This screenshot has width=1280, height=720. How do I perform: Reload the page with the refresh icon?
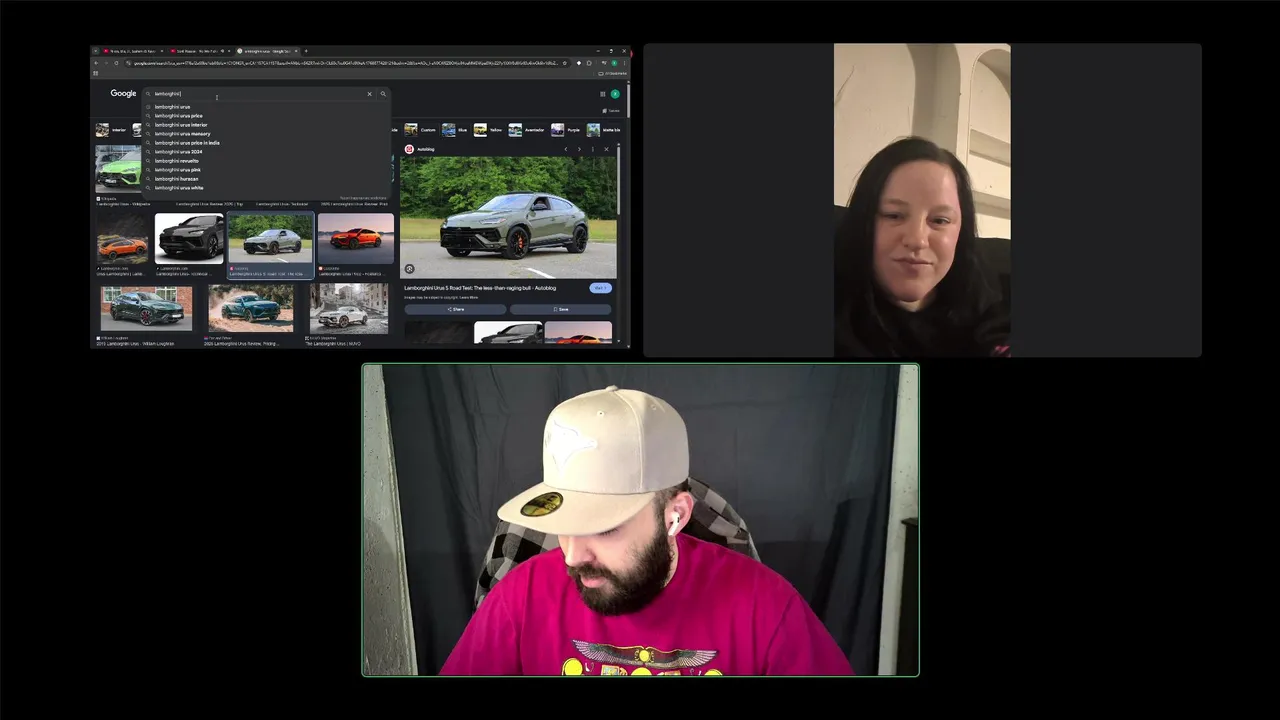[116, 63]
